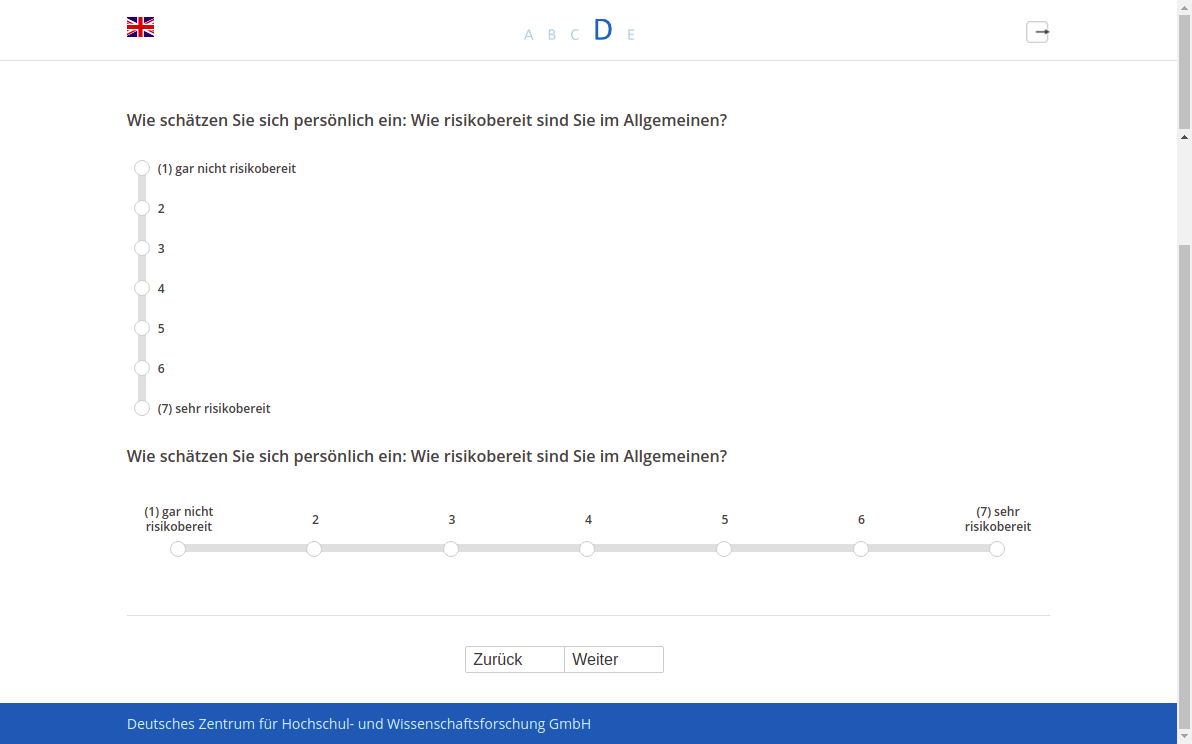
Task: Switch language using the UK flag icon
Action: point(141,27)
